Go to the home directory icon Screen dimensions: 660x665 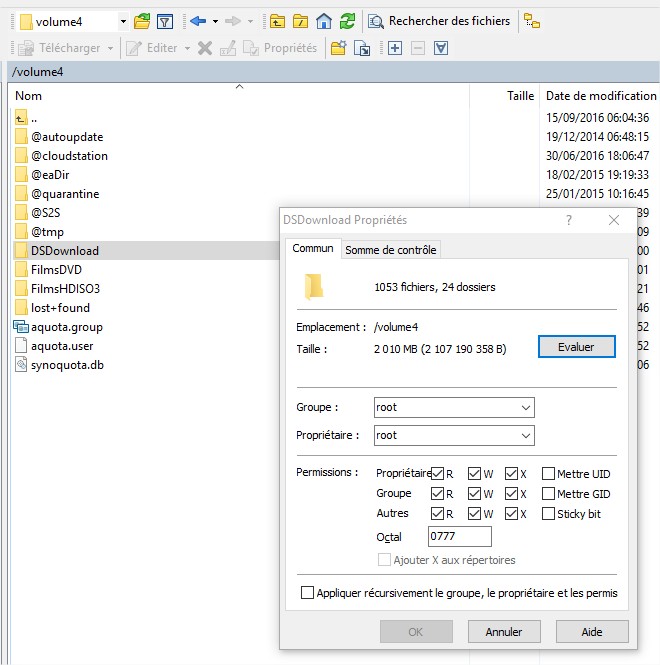coord(324,20)
